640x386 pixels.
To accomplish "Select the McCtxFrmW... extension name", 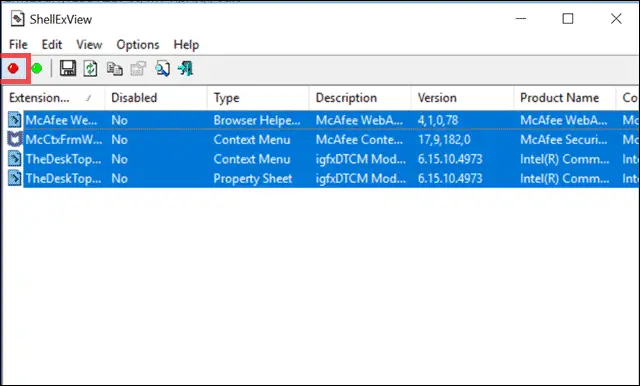I will [64, 140].
